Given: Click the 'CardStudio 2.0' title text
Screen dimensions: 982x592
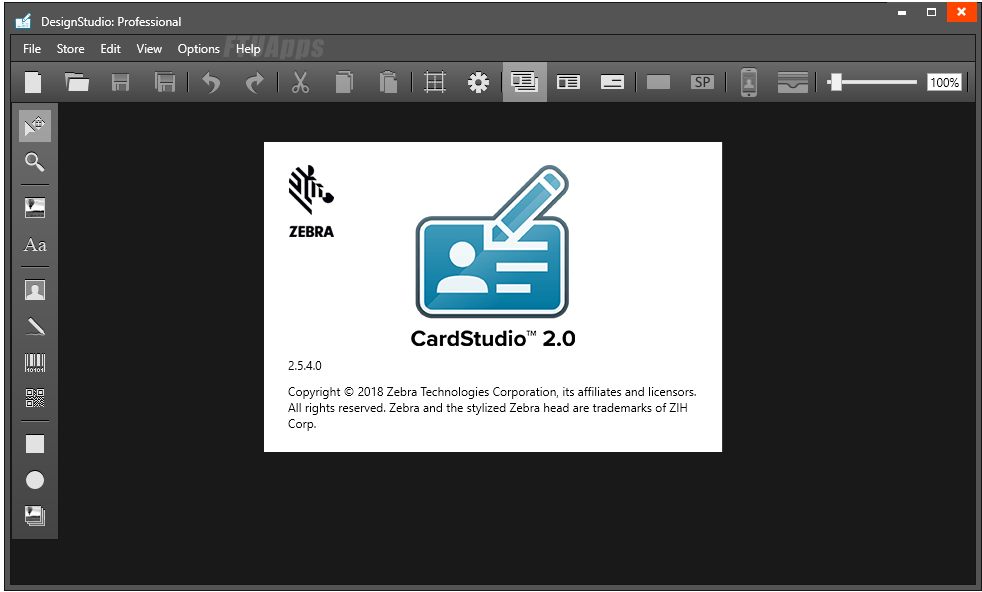Looking at the screenshot, I should click(493, 339).
